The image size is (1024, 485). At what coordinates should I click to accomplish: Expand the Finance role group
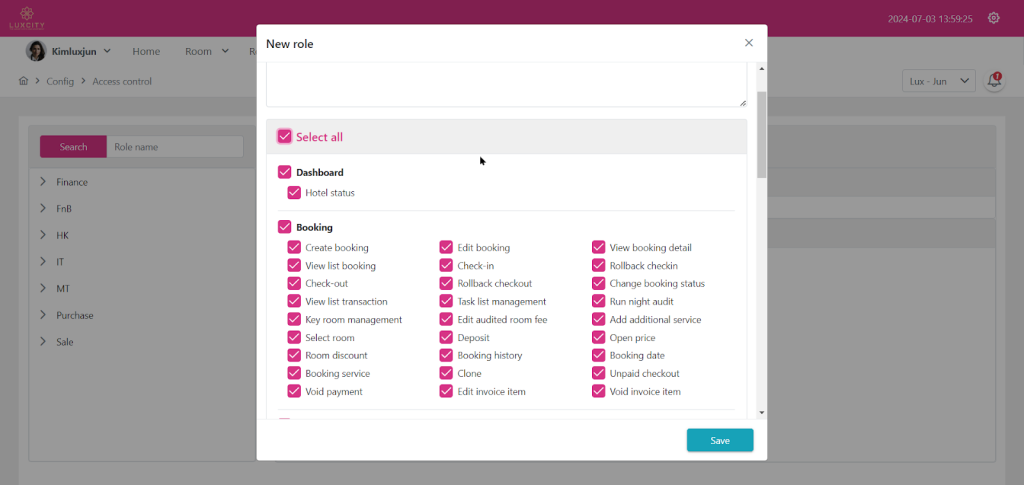point(44,182)
